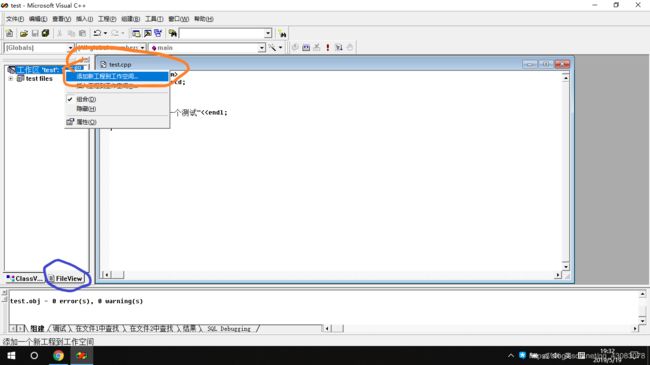Click the hand breakpoint icon

click(x=350, y=47)
